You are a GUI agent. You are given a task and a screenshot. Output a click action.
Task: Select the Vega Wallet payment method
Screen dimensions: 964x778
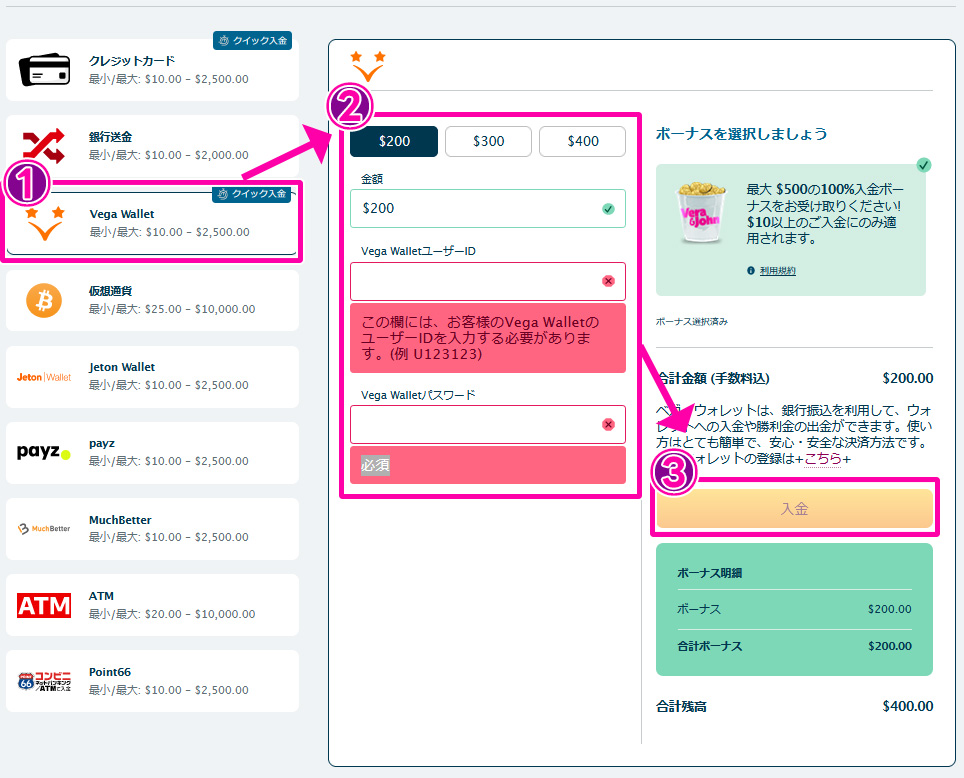(152, 223)
